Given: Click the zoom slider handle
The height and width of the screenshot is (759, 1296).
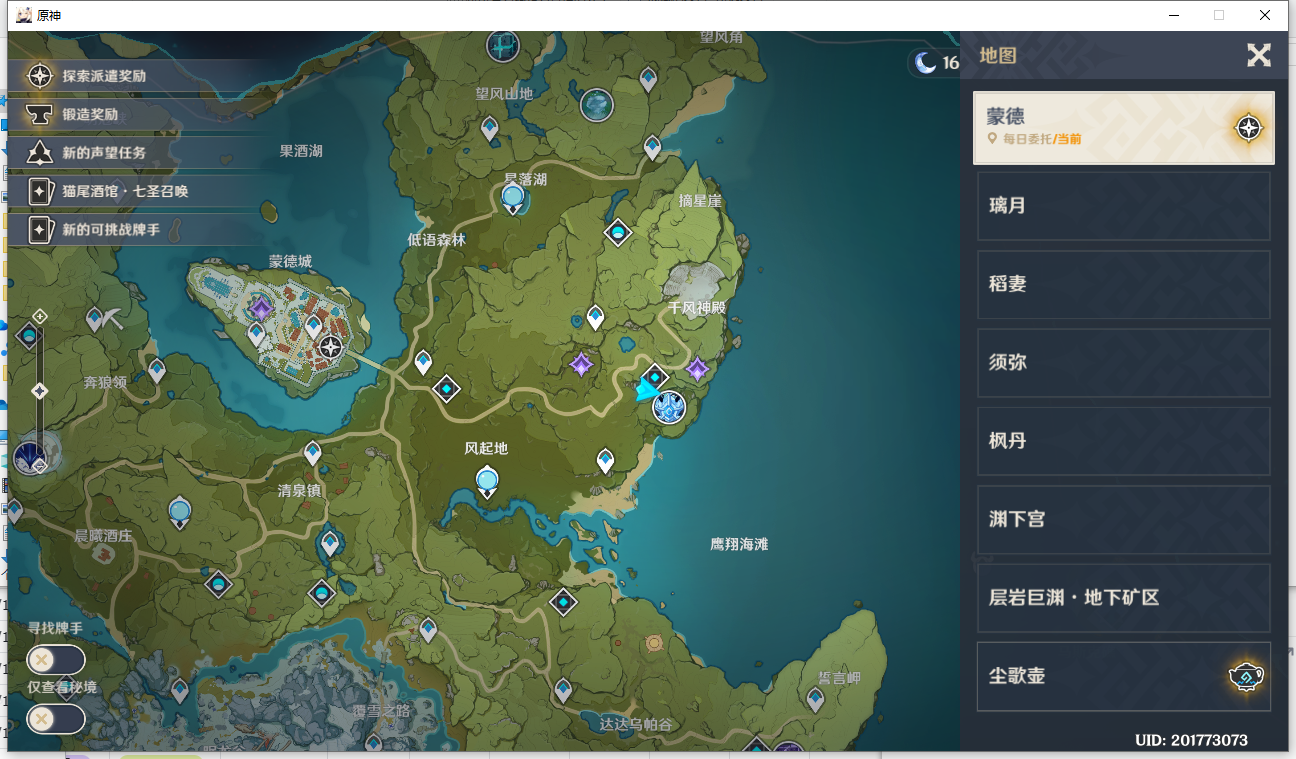Looking at the screenshot, I should [40, 390].
